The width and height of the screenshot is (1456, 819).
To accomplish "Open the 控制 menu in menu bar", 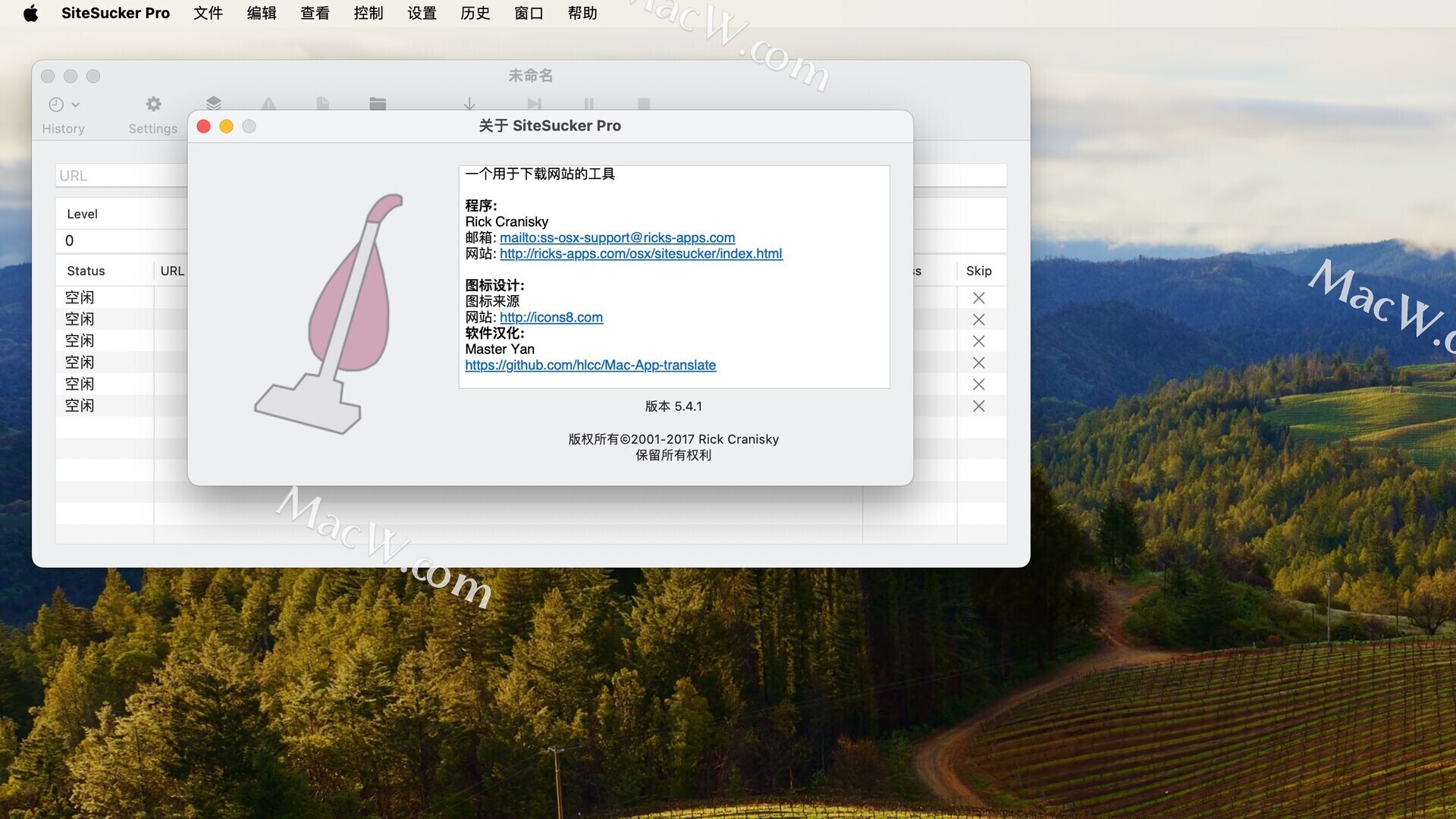I will tap(368, 12).
